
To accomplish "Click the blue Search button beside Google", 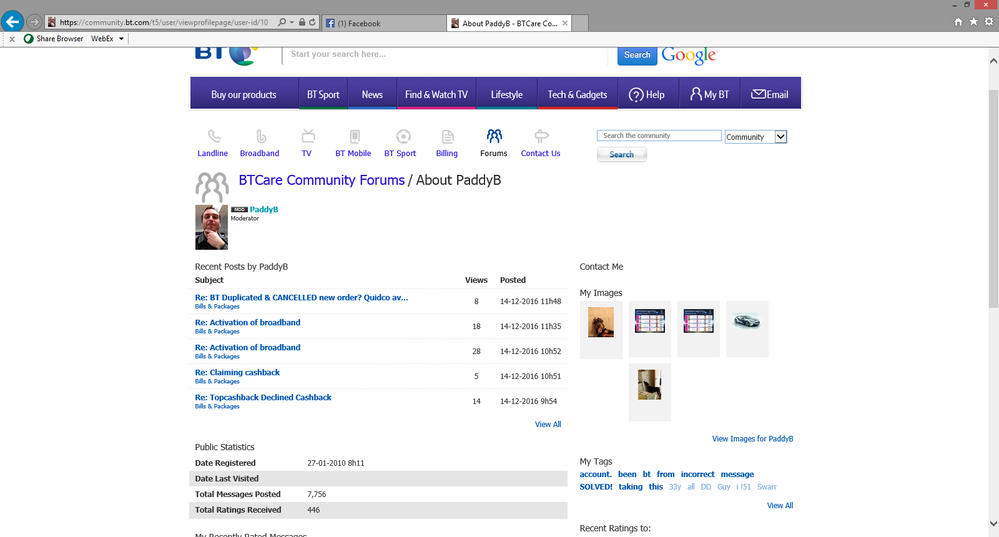I will point(637,55).
